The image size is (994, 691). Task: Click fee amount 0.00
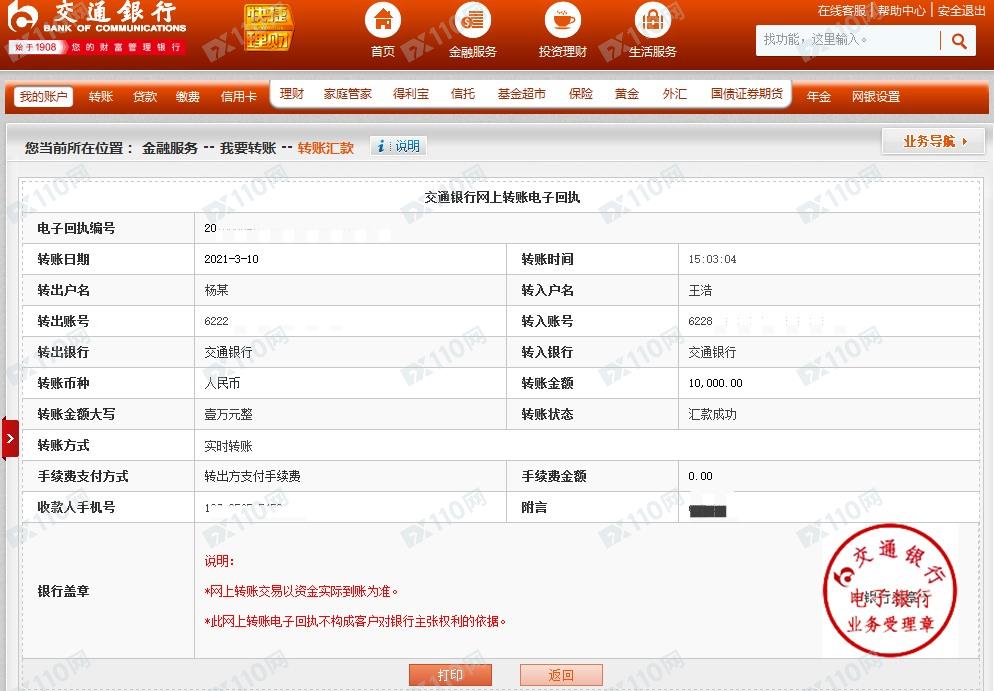700,476
